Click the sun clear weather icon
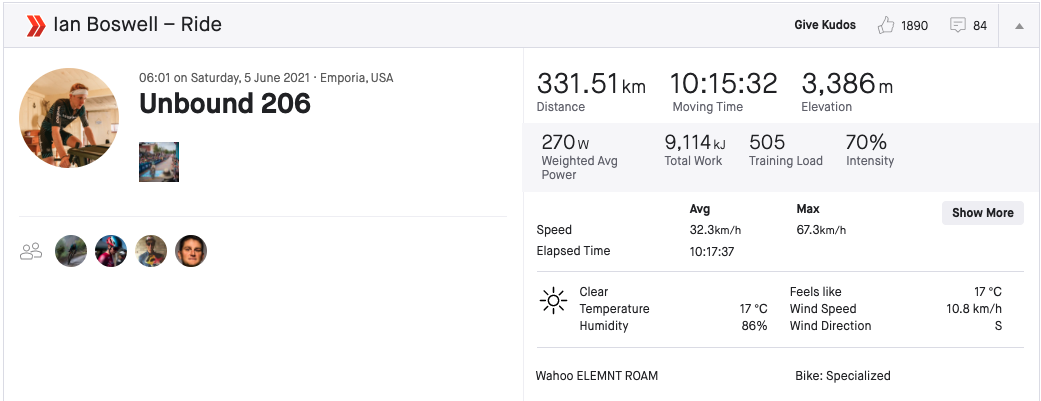1041x401 pixels. [553, 301]
